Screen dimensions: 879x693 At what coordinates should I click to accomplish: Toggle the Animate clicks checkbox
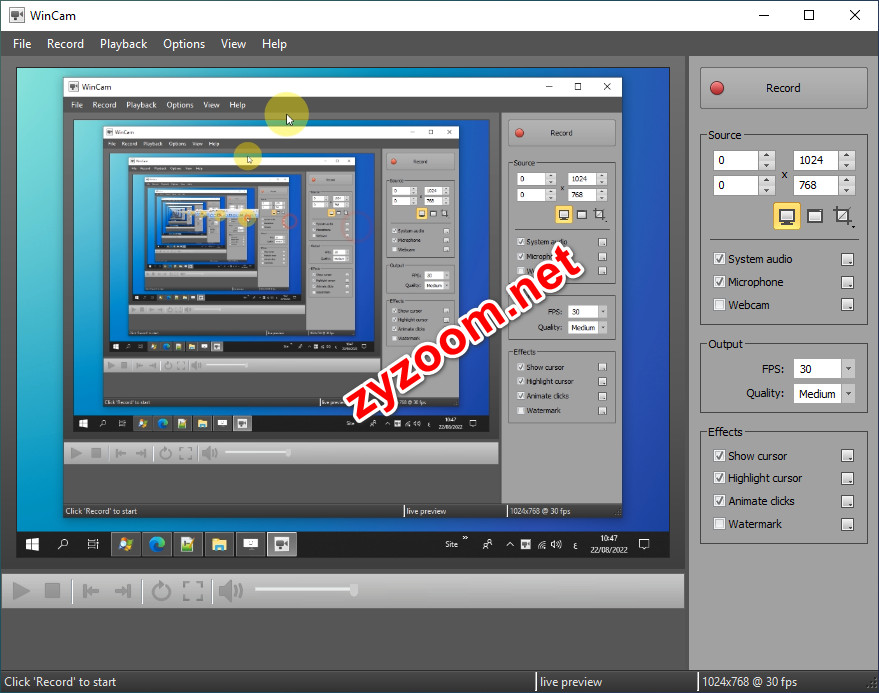click(x=719, y=501)
